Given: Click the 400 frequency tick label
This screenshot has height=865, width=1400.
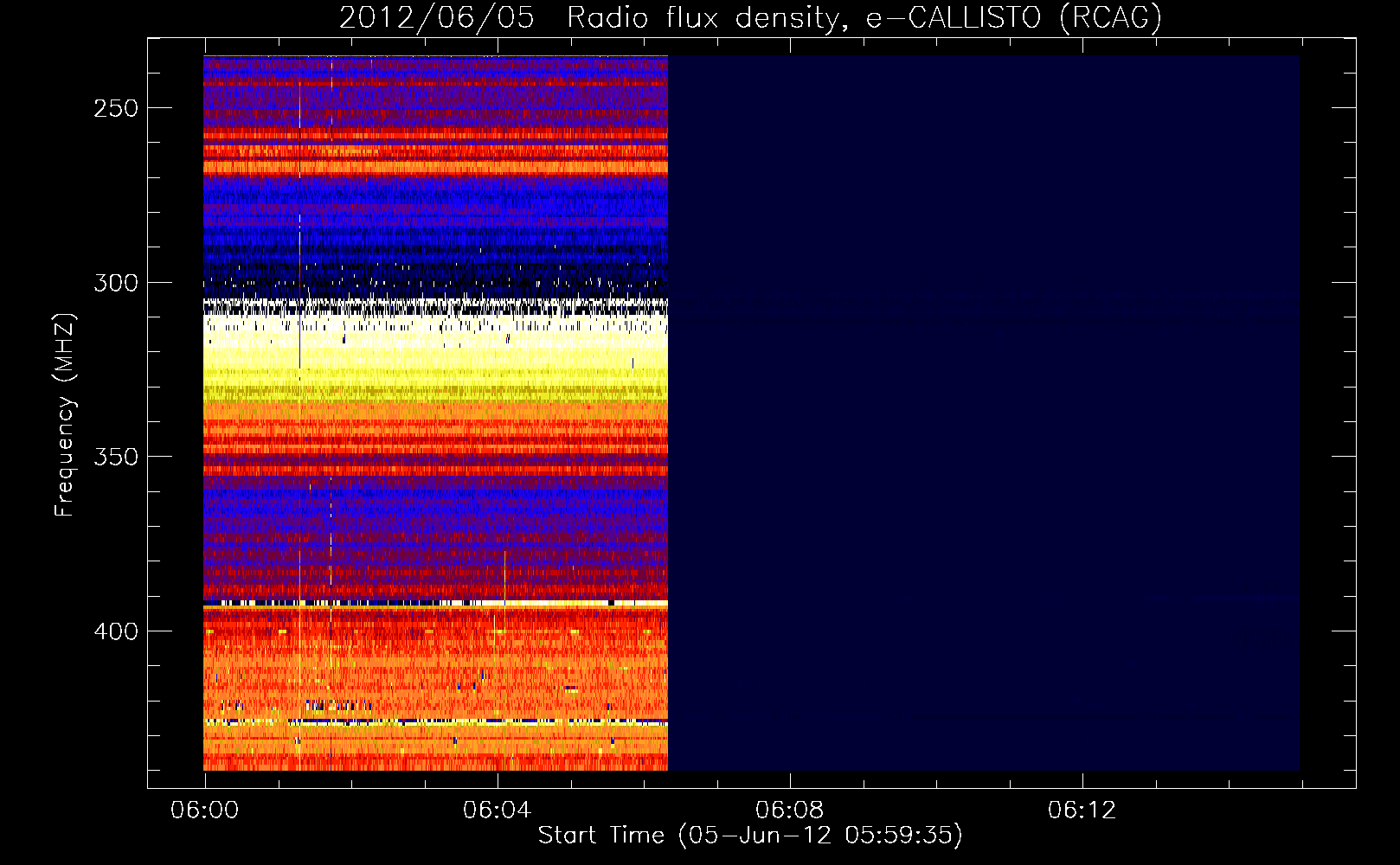Looking at the screenshot, I should click(x=116, y=631).
